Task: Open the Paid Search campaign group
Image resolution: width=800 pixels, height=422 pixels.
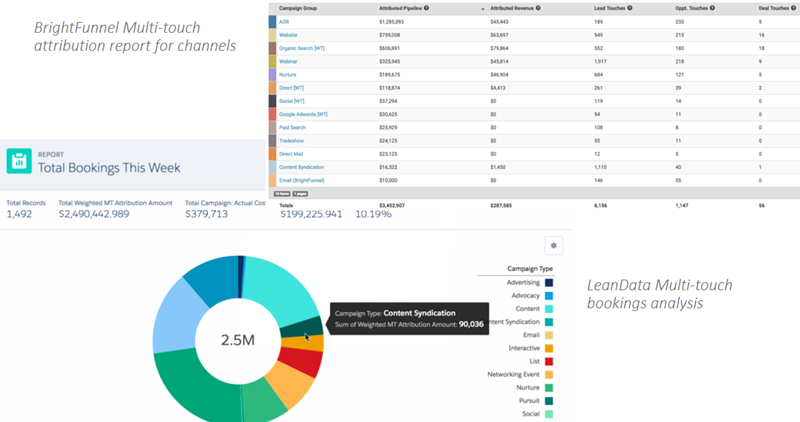Action: pyautogui.click(x=292, y=128)
